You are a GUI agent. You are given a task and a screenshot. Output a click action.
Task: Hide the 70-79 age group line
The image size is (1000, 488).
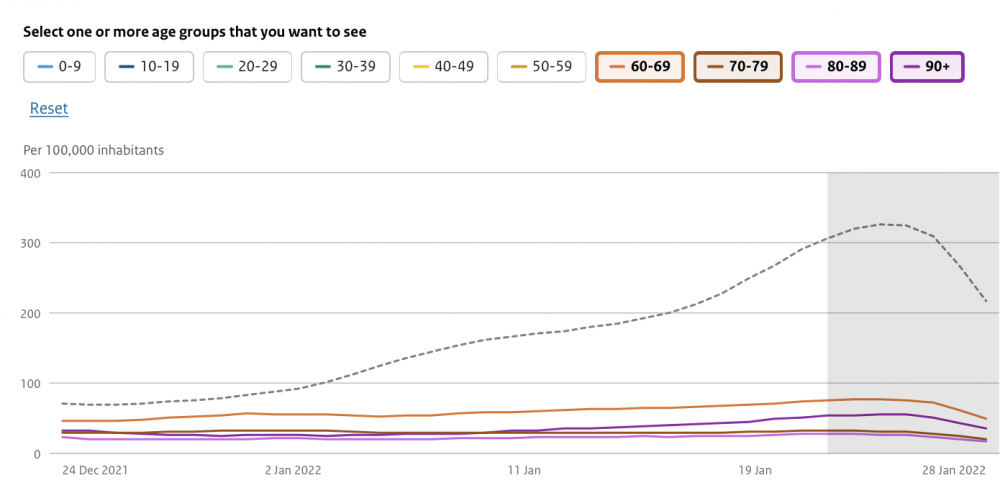tap(738, 66)
